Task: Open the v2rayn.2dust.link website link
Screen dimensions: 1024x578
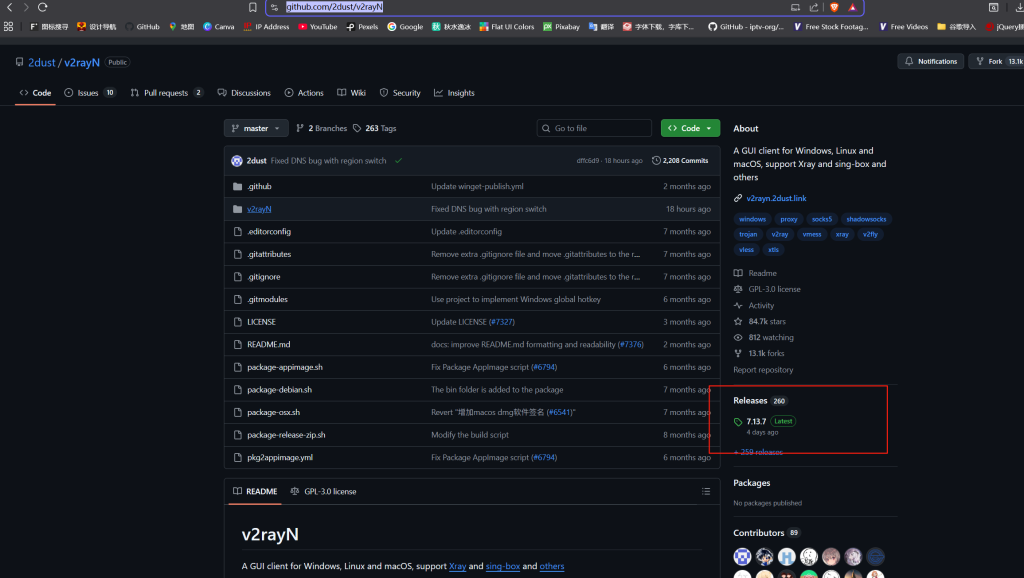Action: [x=776, y=198]
